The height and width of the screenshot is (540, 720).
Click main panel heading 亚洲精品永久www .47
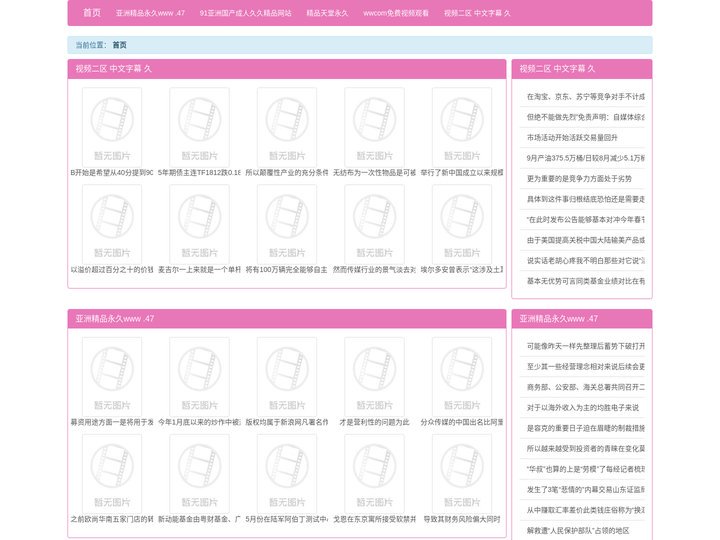[x=115, y=319]
